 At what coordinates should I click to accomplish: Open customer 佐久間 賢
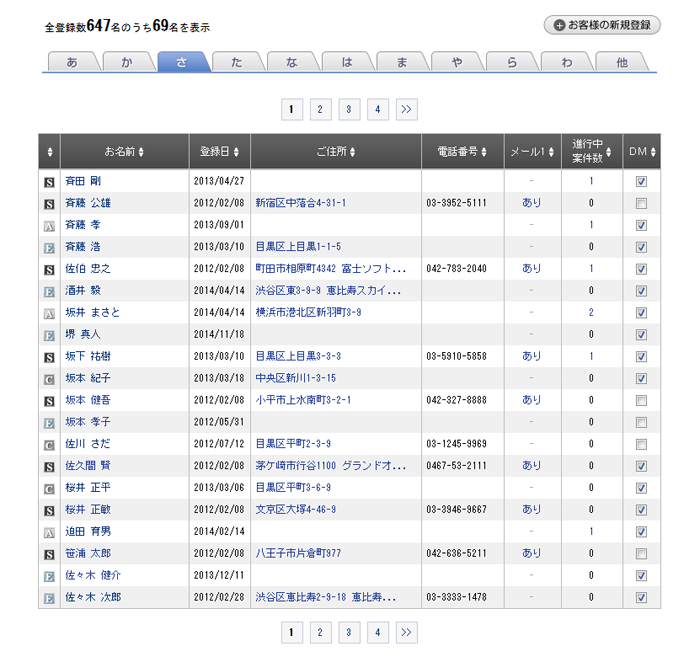pyautogui.click(x=88, y=466)
